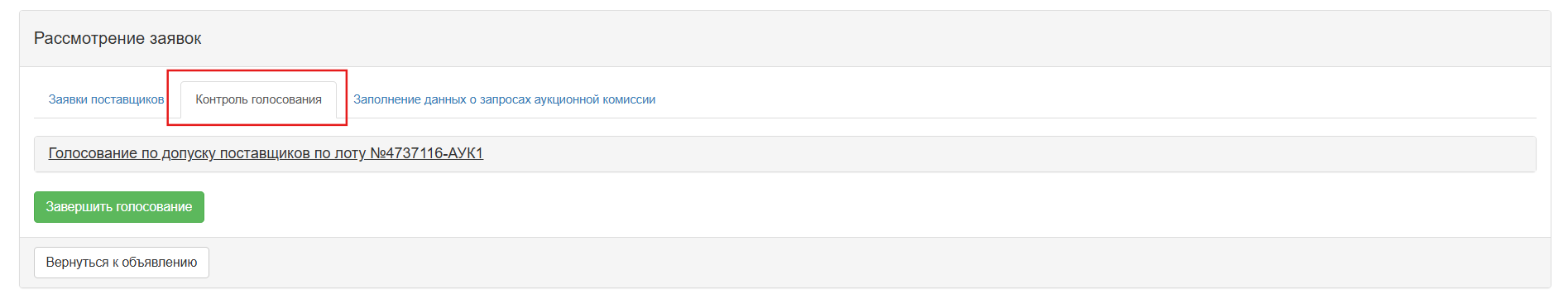Finish voting with the green button
Image resolution: width=1568 pixels, height=304 pixels.
(119, 207)
